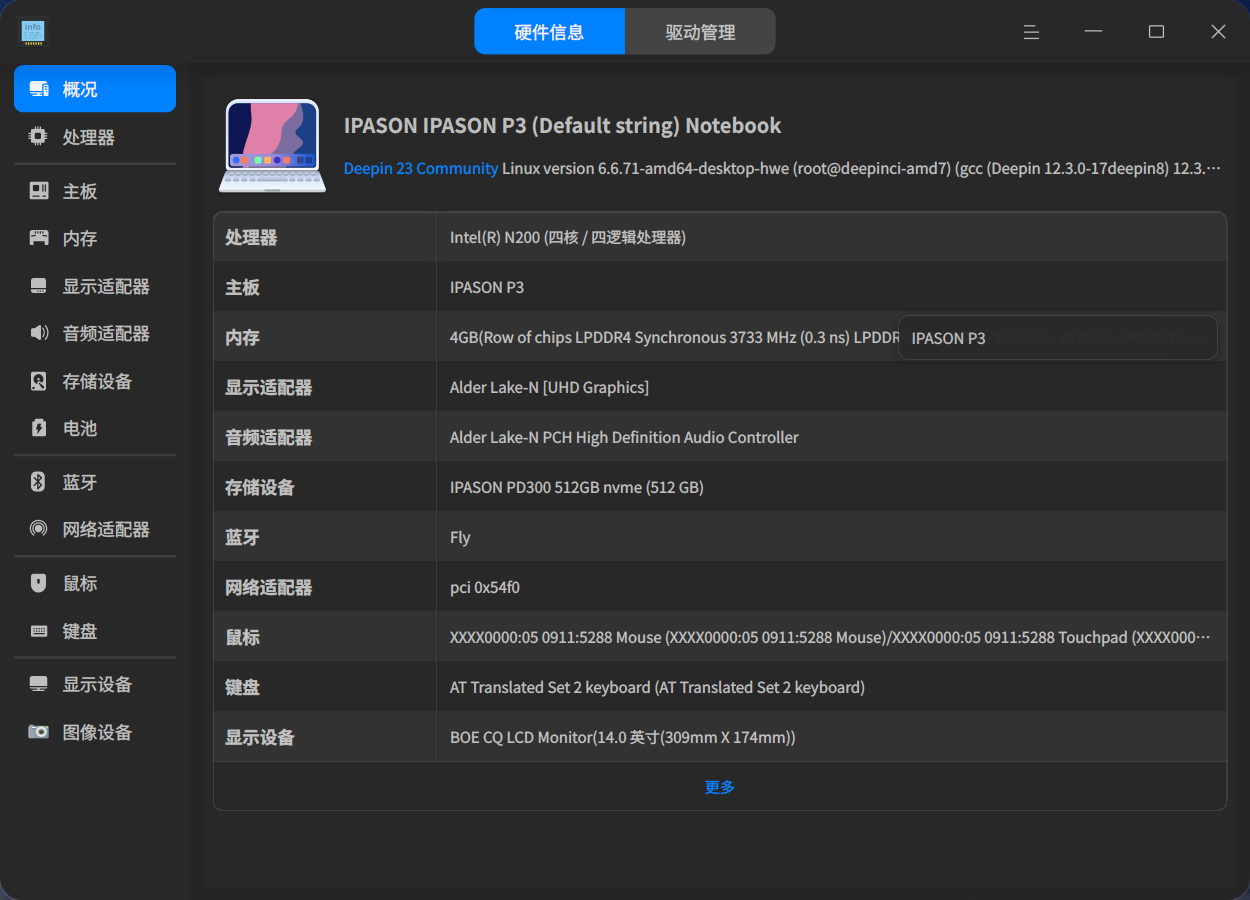This screenshot has width=1250, height=900.
Task: Click the IPASON P3 tooltip popup
Action: tap(1057, 338)
